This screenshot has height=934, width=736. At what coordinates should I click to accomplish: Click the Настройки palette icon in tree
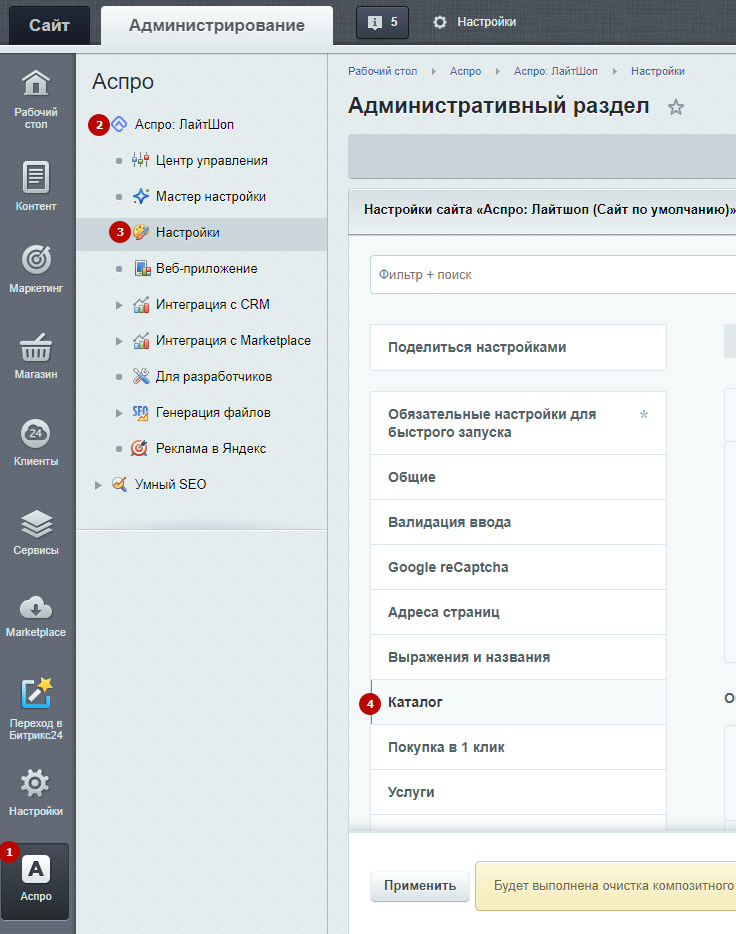[x=141, y=232]
